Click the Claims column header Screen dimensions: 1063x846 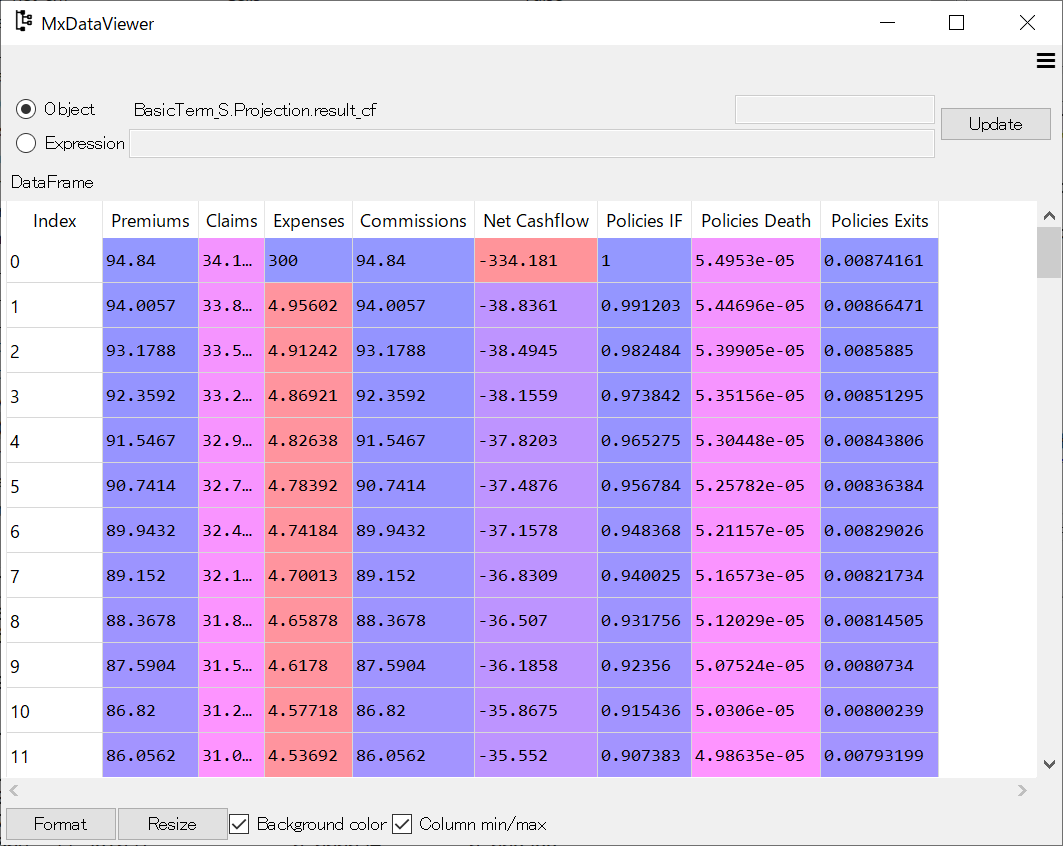point(232,220)
